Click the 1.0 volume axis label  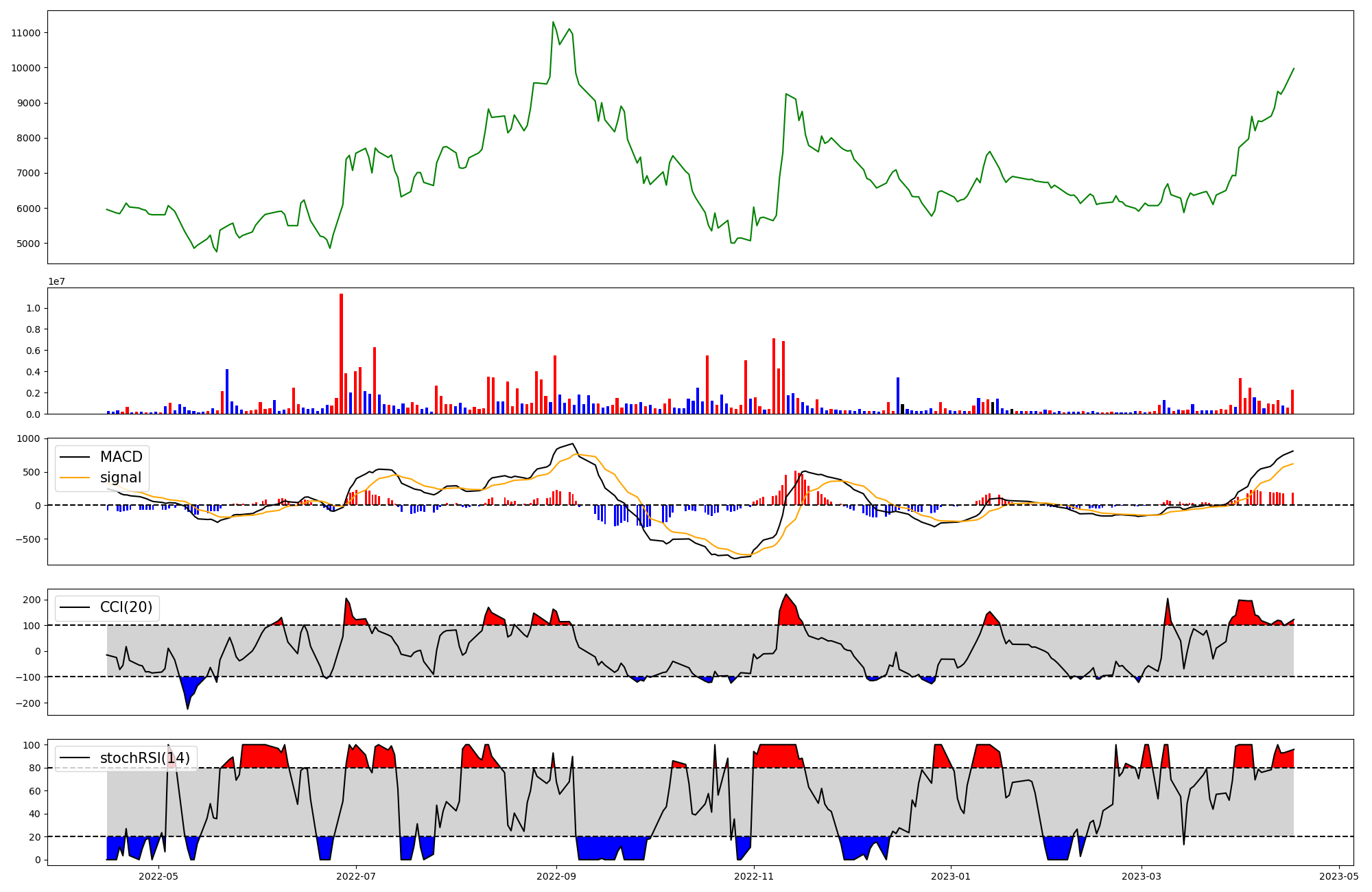coord(33,309)
